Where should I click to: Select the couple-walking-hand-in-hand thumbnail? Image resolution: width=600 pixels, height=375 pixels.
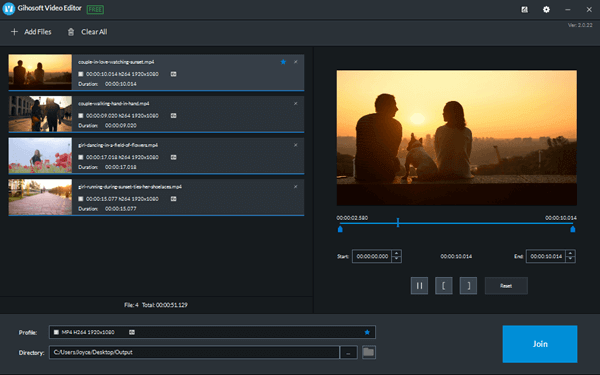tap(40, 114)
